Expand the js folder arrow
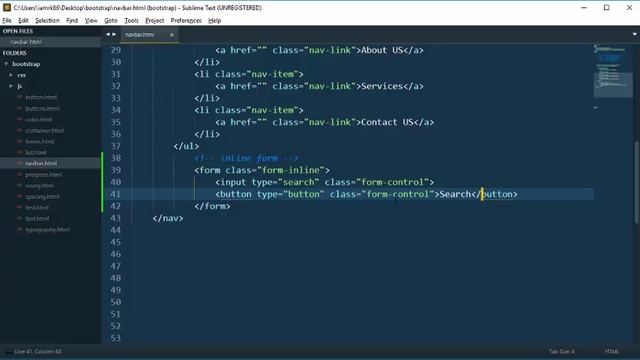 11,86
